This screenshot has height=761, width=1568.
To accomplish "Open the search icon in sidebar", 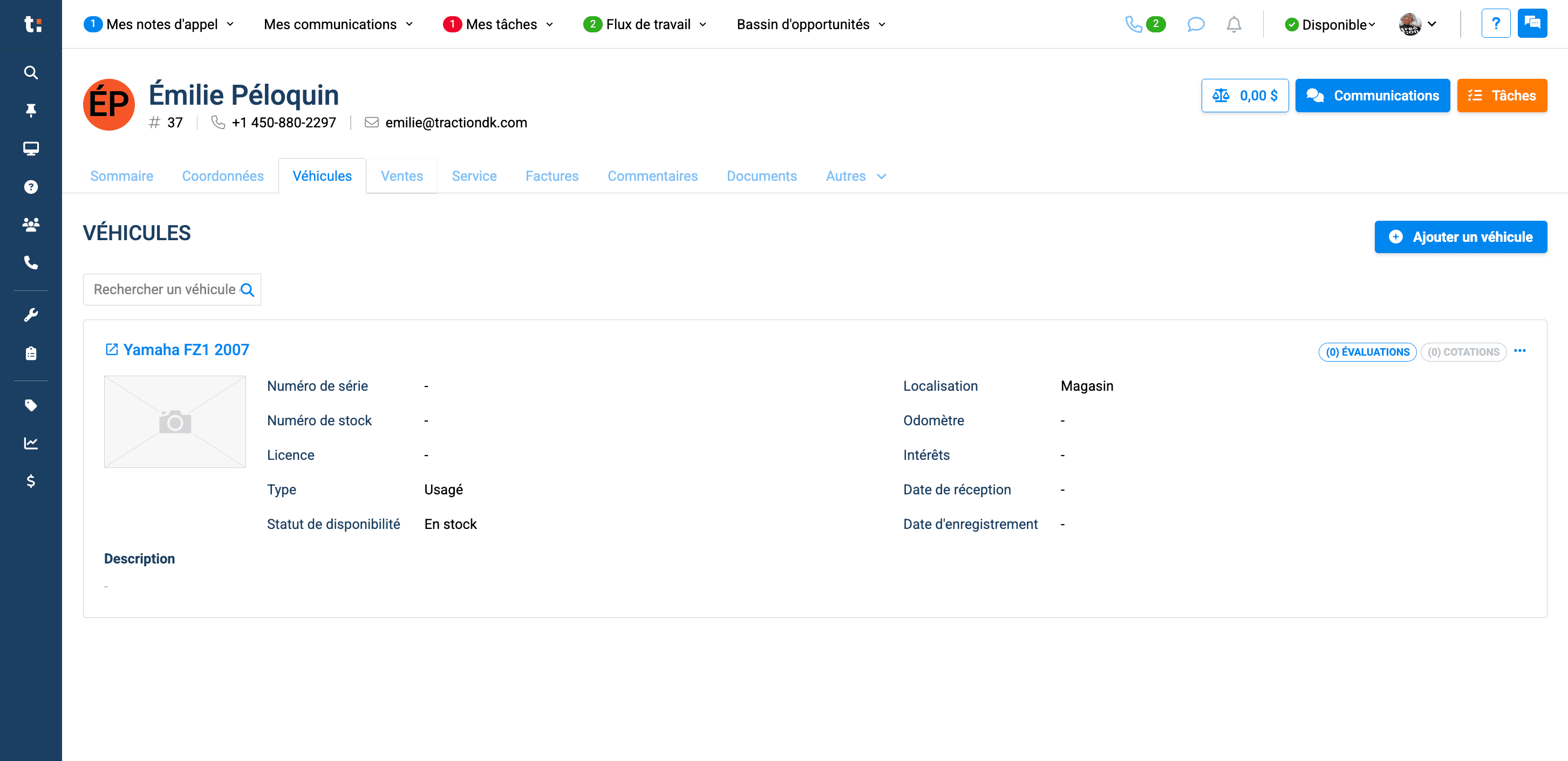I will (30, 72).
